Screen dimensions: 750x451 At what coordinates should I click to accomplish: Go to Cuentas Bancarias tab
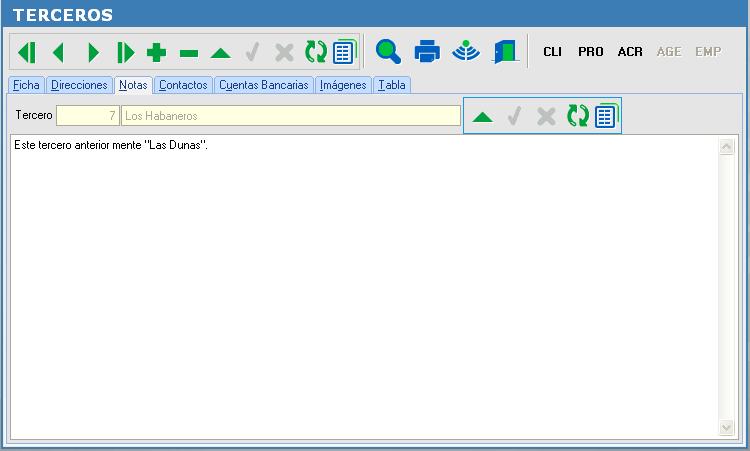click(264, 85)
